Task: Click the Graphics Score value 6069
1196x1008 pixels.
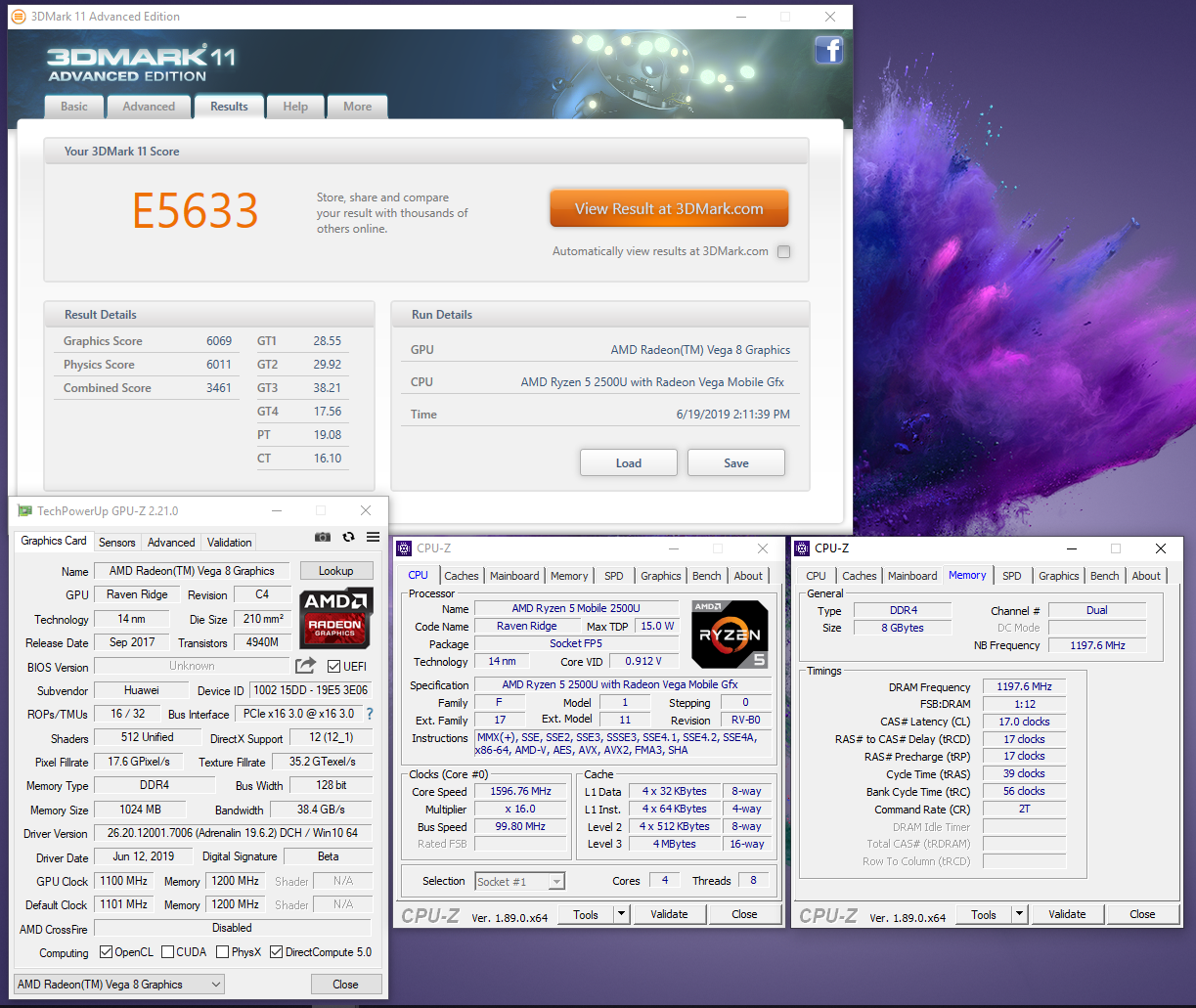Action: pyautogui.click(x=219, y=341)
